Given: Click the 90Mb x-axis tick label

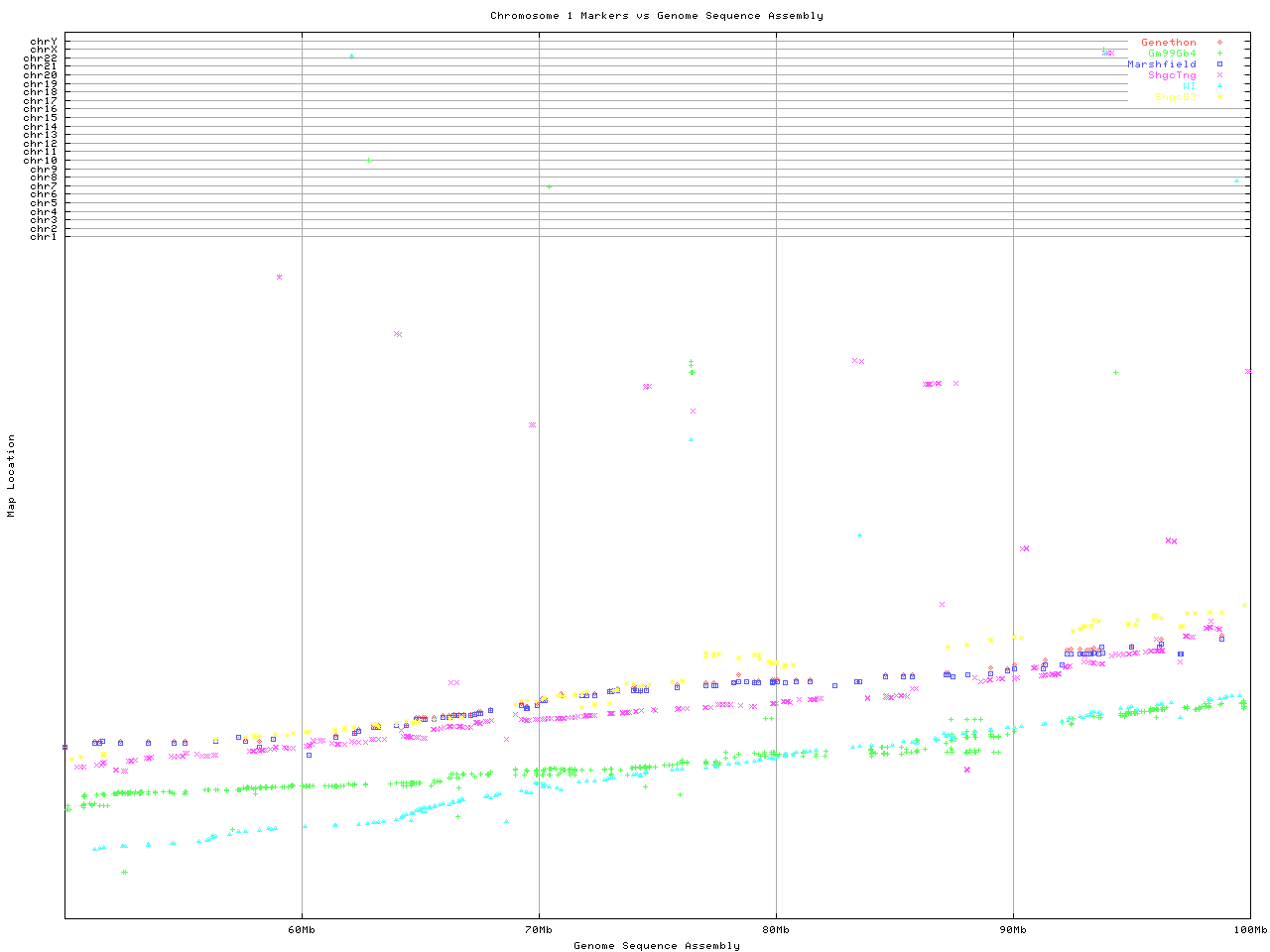Looking at the screenshot, I should pos(1013,930).
